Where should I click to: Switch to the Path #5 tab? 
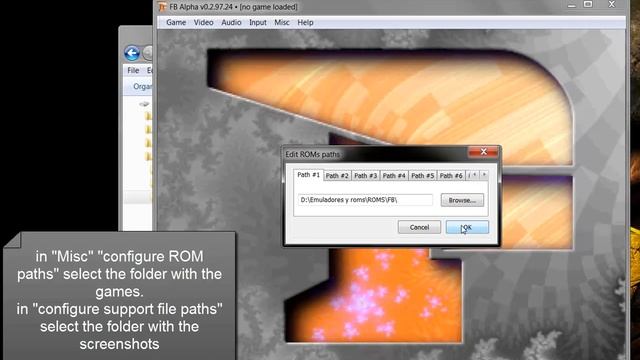coord(422,176)
